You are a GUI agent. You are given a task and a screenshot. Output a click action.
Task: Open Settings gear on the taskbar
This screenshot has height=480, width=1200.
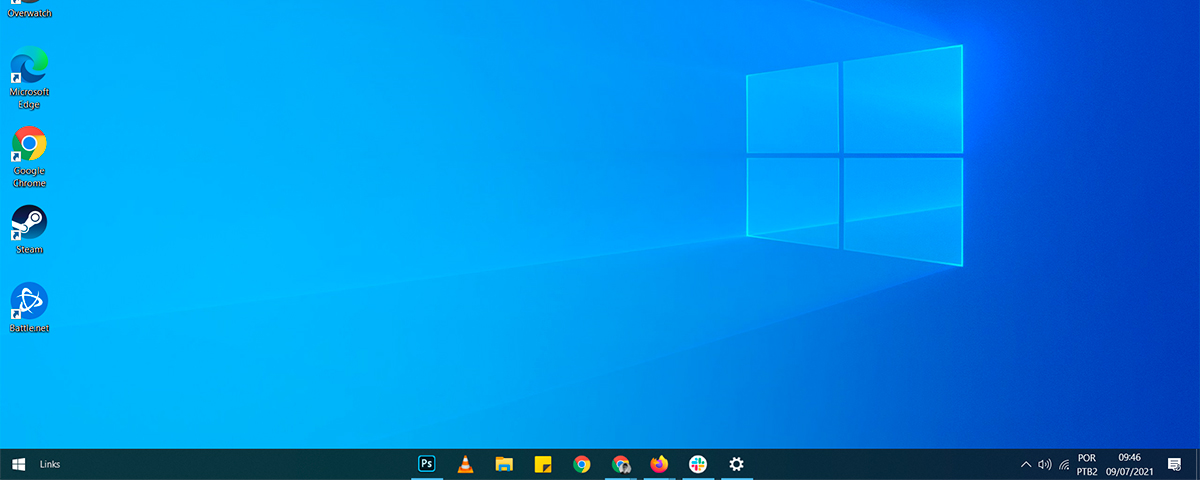[x=737, y=464]
